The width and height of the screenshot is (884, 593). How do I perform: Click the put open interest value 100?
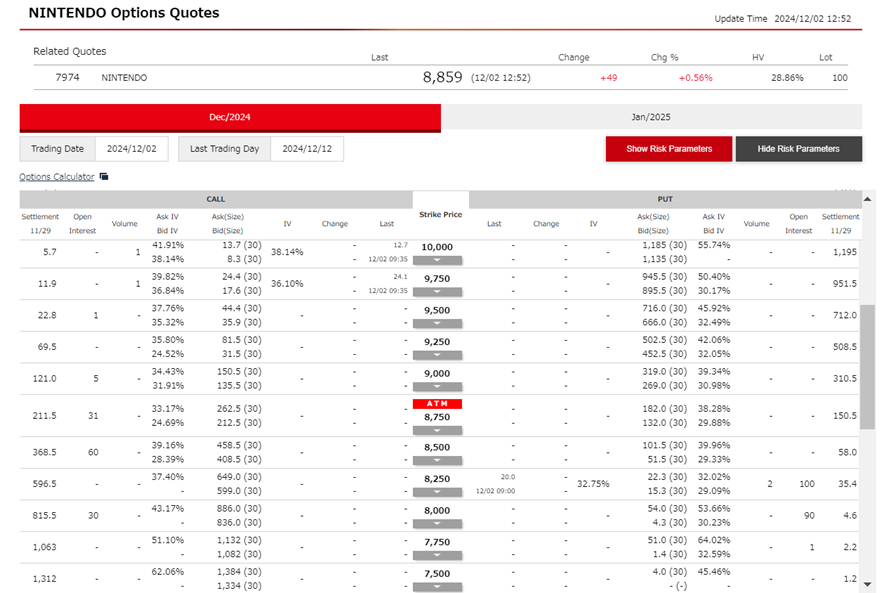(807, 484)
